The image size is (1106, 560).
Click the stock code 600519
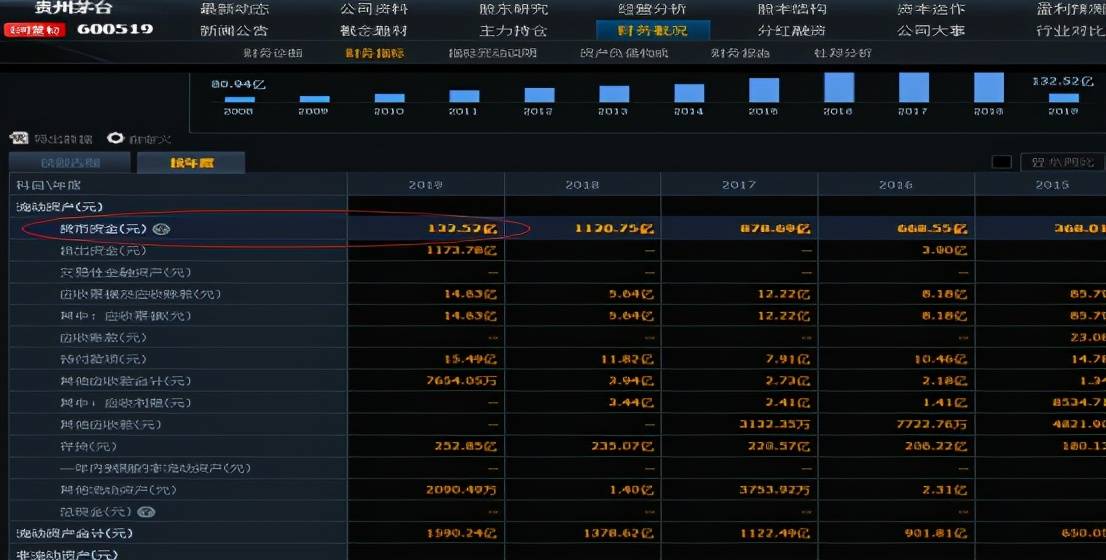click(x=115, y=30)
